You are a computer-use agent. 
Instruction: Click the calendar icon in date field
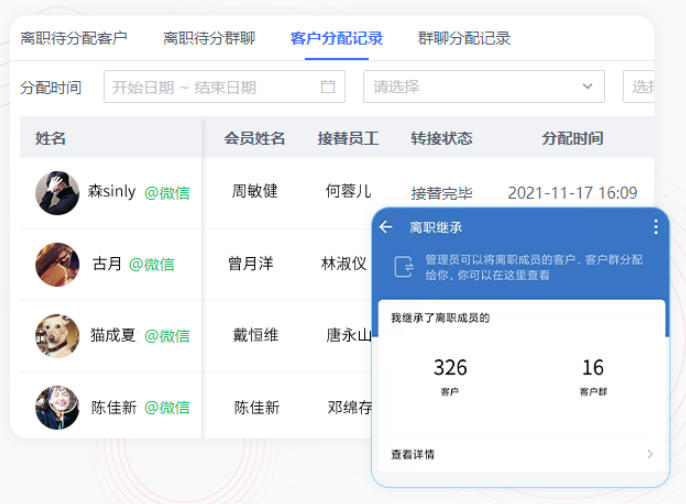coord(328,87)
